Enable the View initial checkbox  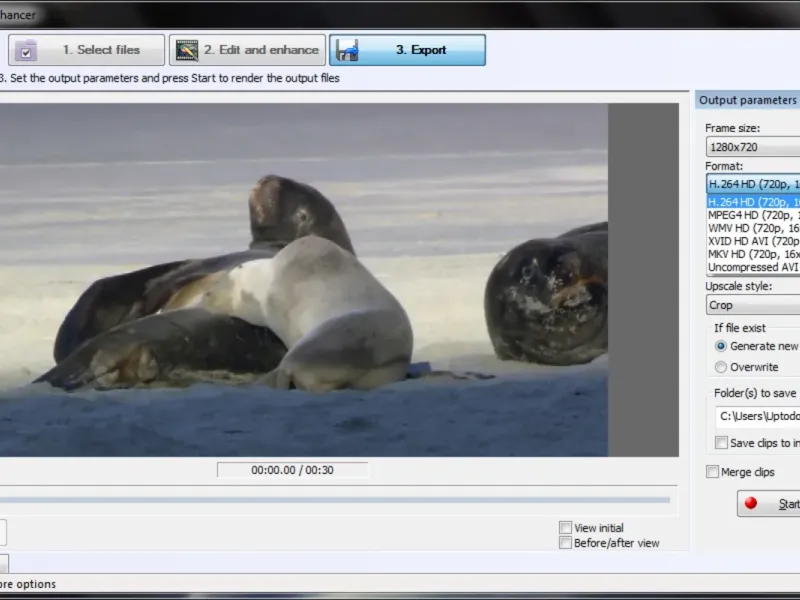pyautogui.click(x=566, y=528)
